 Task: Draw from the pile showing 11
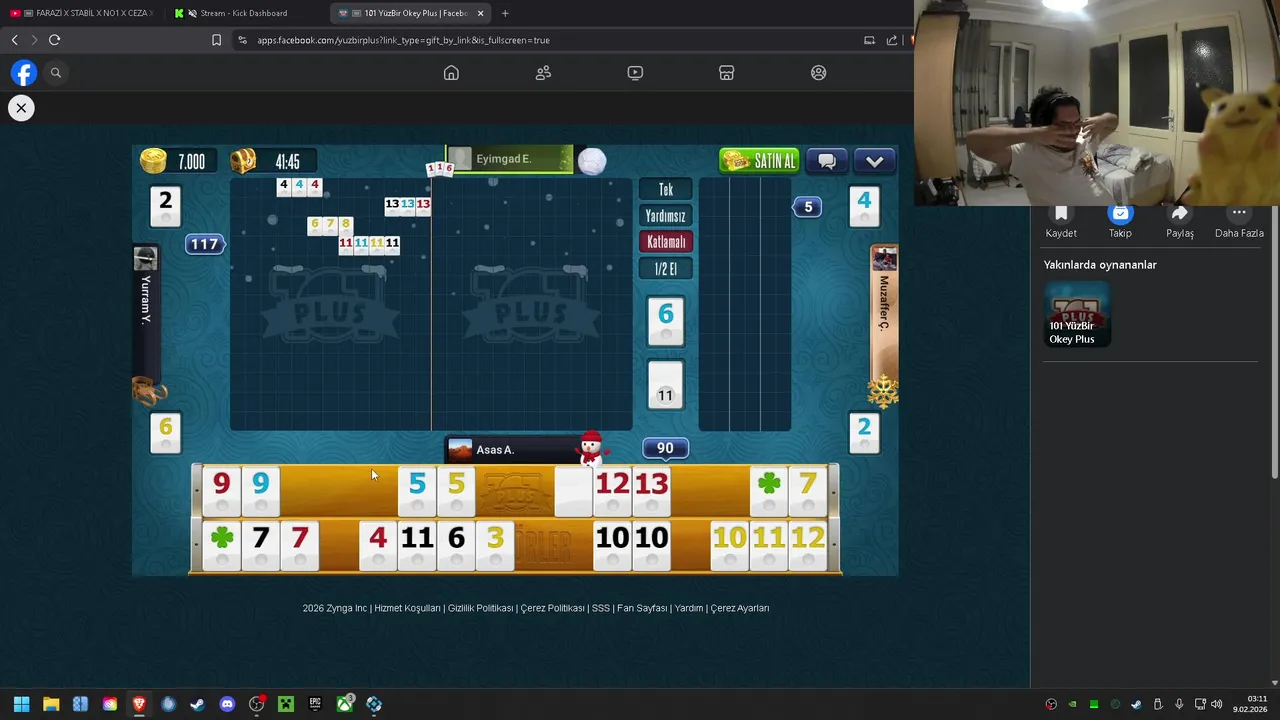coord(666,386)
